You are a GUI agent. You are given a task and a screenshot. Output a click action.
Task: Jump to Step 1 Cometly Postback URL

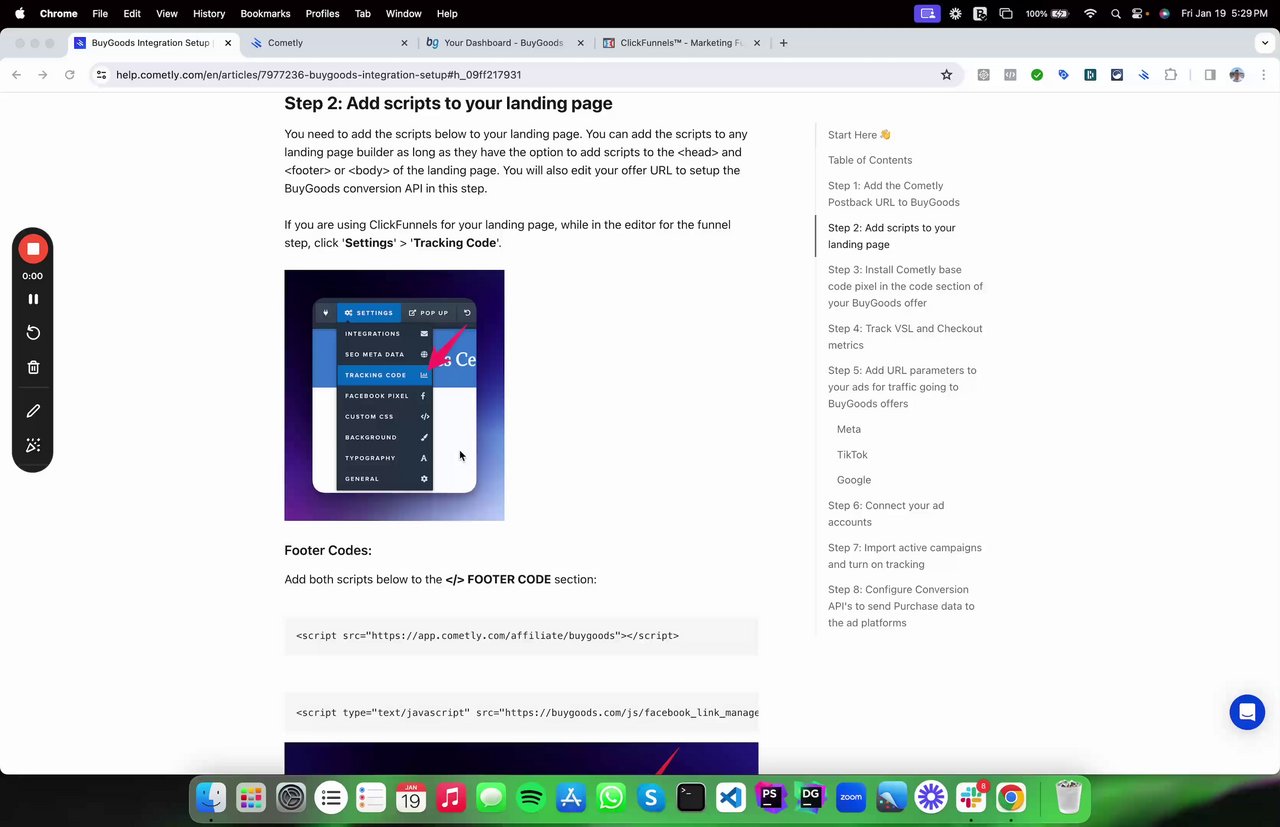click(x=894, y=194)
